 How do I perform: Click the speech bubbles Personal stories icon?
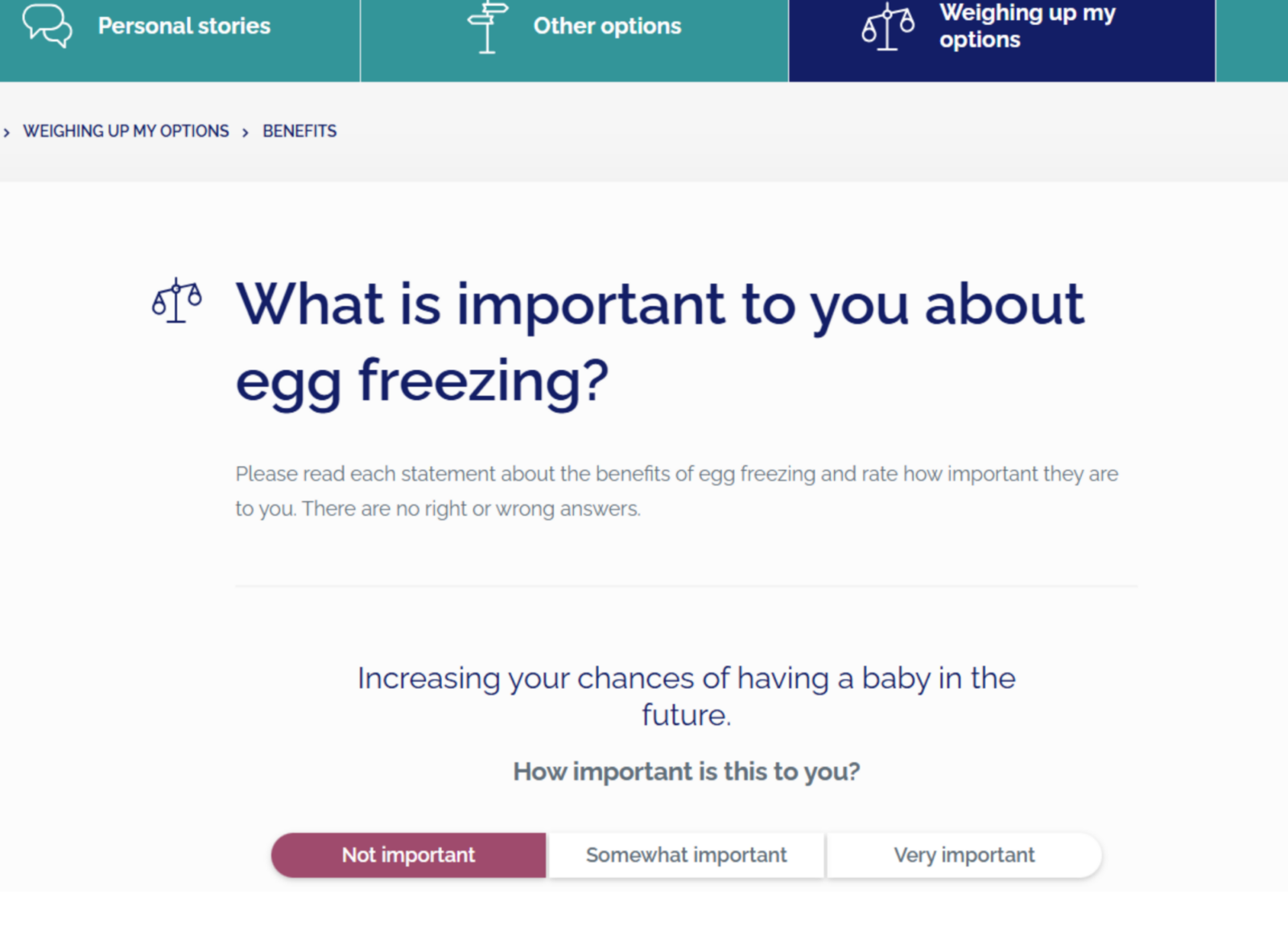[x=47, y=26]
